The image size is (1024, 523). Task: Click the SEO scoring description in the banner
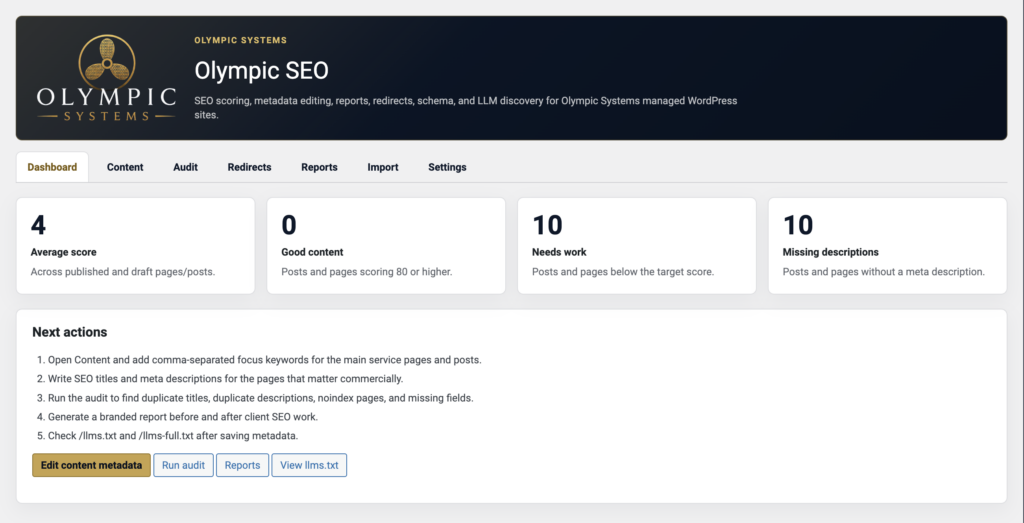point(466,108)
